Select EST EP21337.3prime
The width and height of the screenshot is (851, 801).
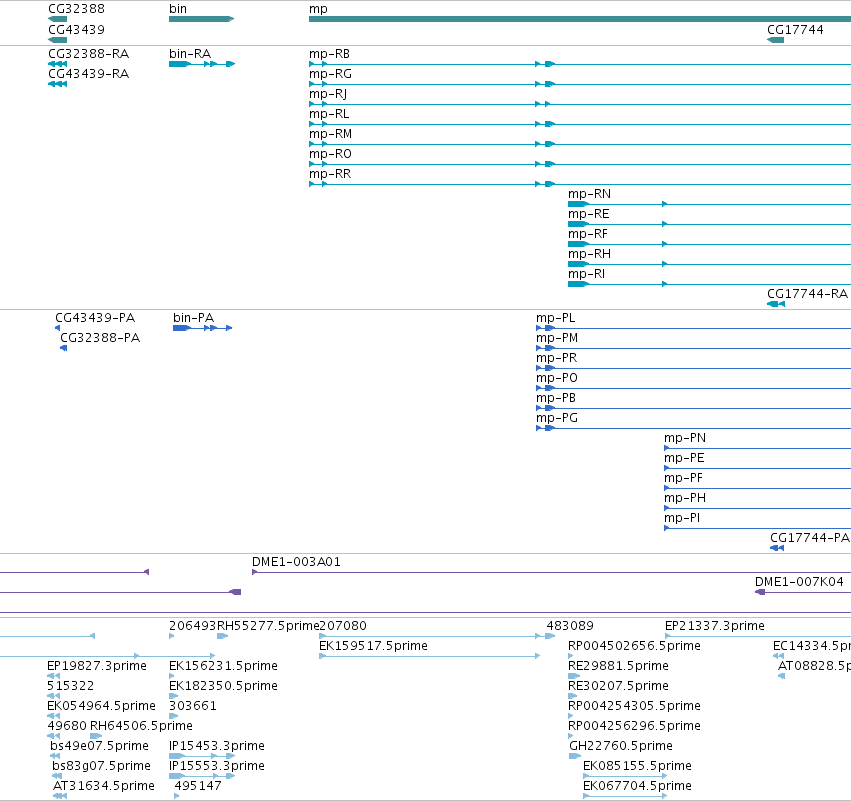coord(715,626)
